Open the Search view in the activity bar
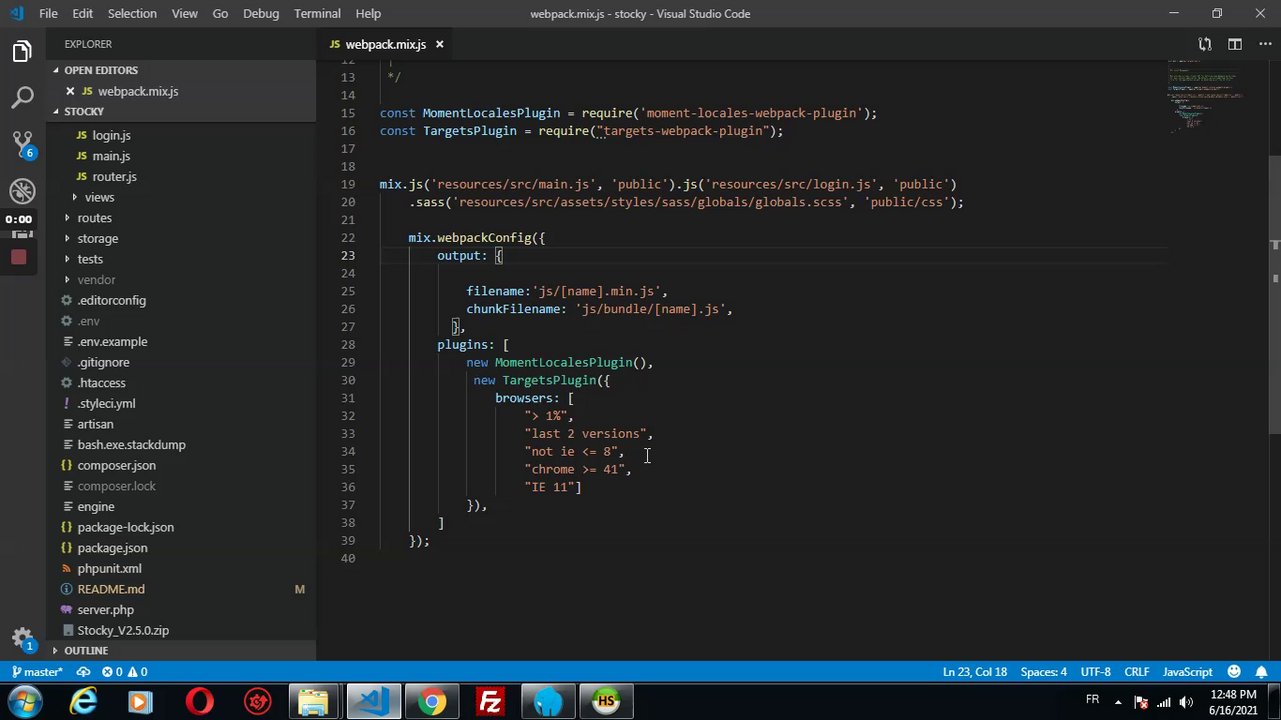 click(x=22, y=98)
